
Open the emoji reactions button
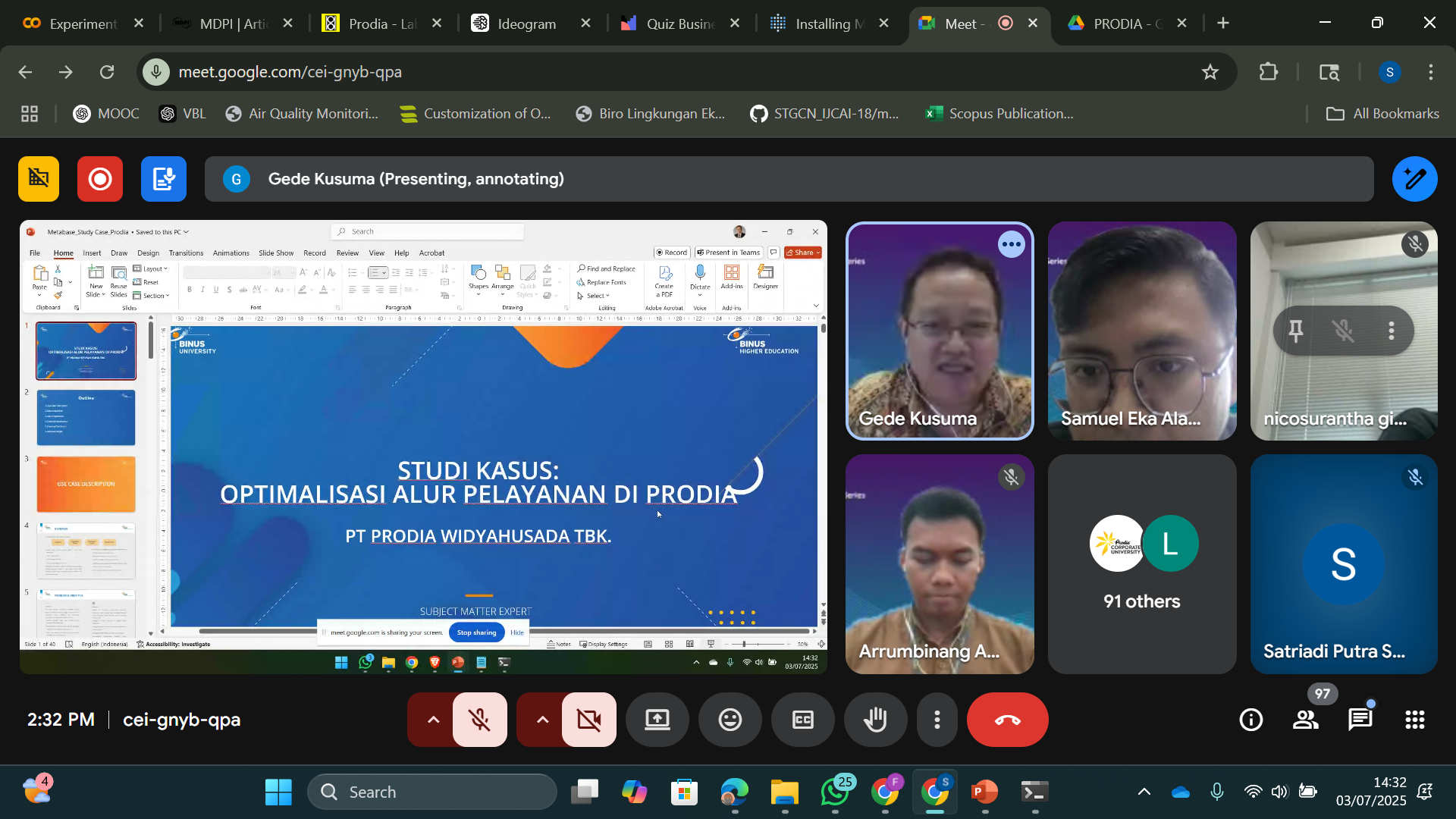(x=730, y=720)
